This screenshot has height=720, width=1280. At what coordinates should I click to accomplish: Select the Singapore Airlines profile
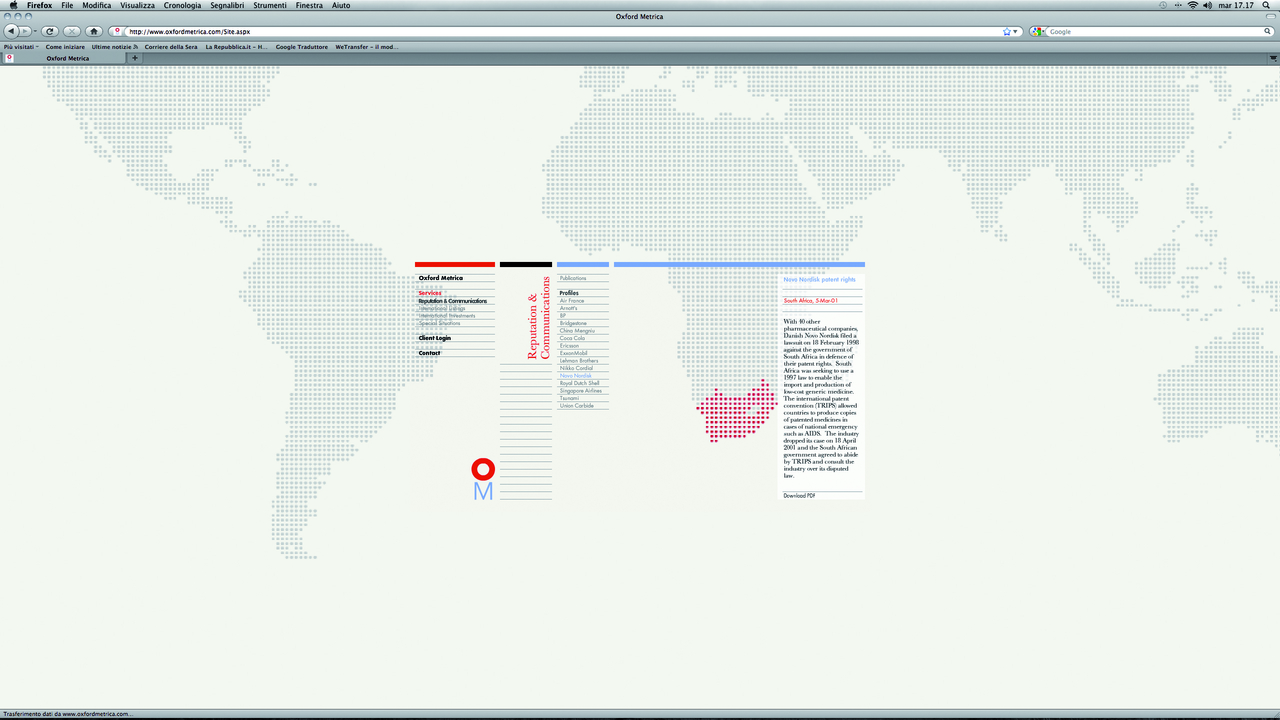click(581, 391)
